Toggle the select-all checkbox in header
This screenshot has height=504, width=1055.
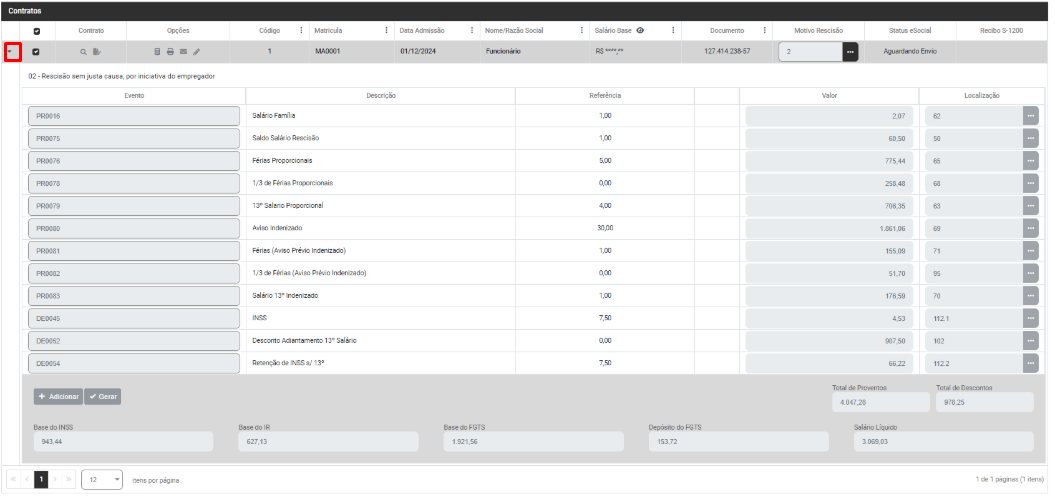click(37, 31)
